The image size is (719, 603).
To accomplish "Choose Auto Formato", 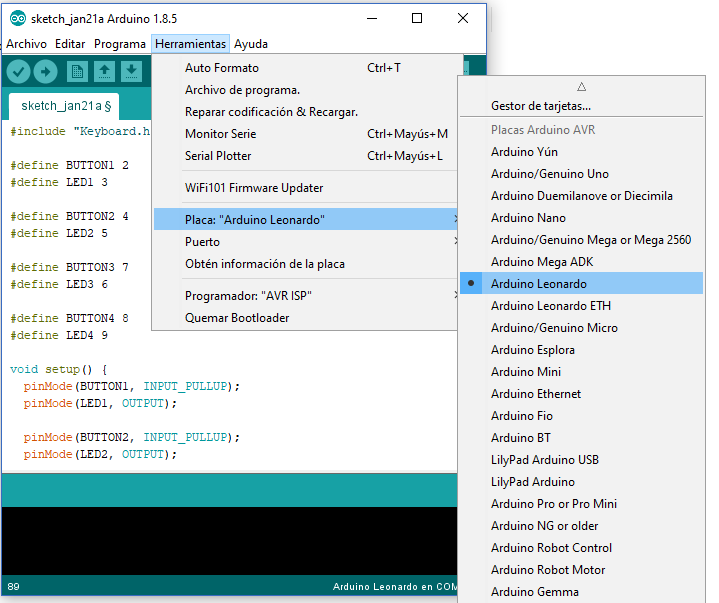I will pos(305,68).
